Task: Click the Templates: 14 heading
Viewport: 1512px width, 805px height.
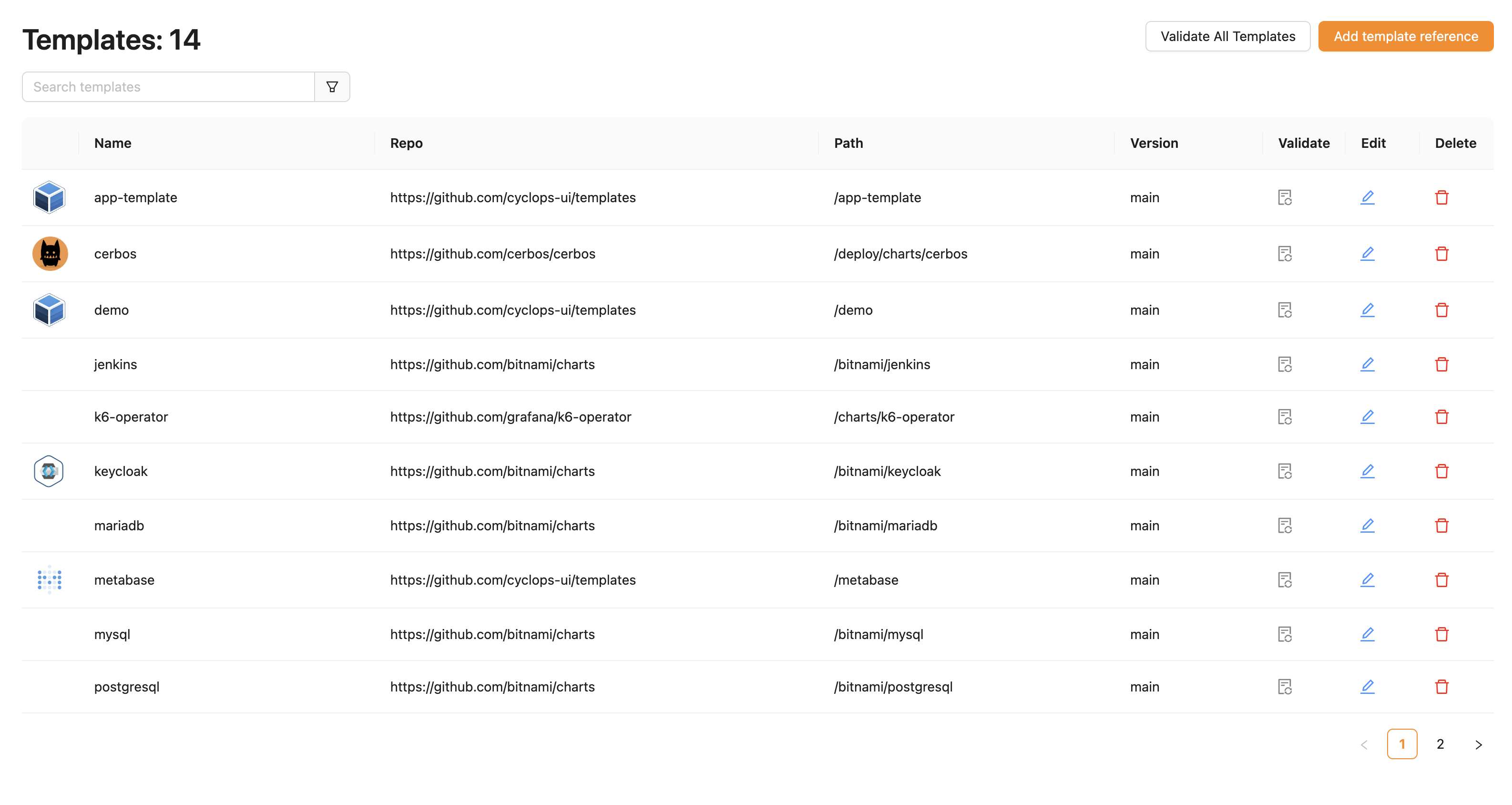Action: coord(112,40)
